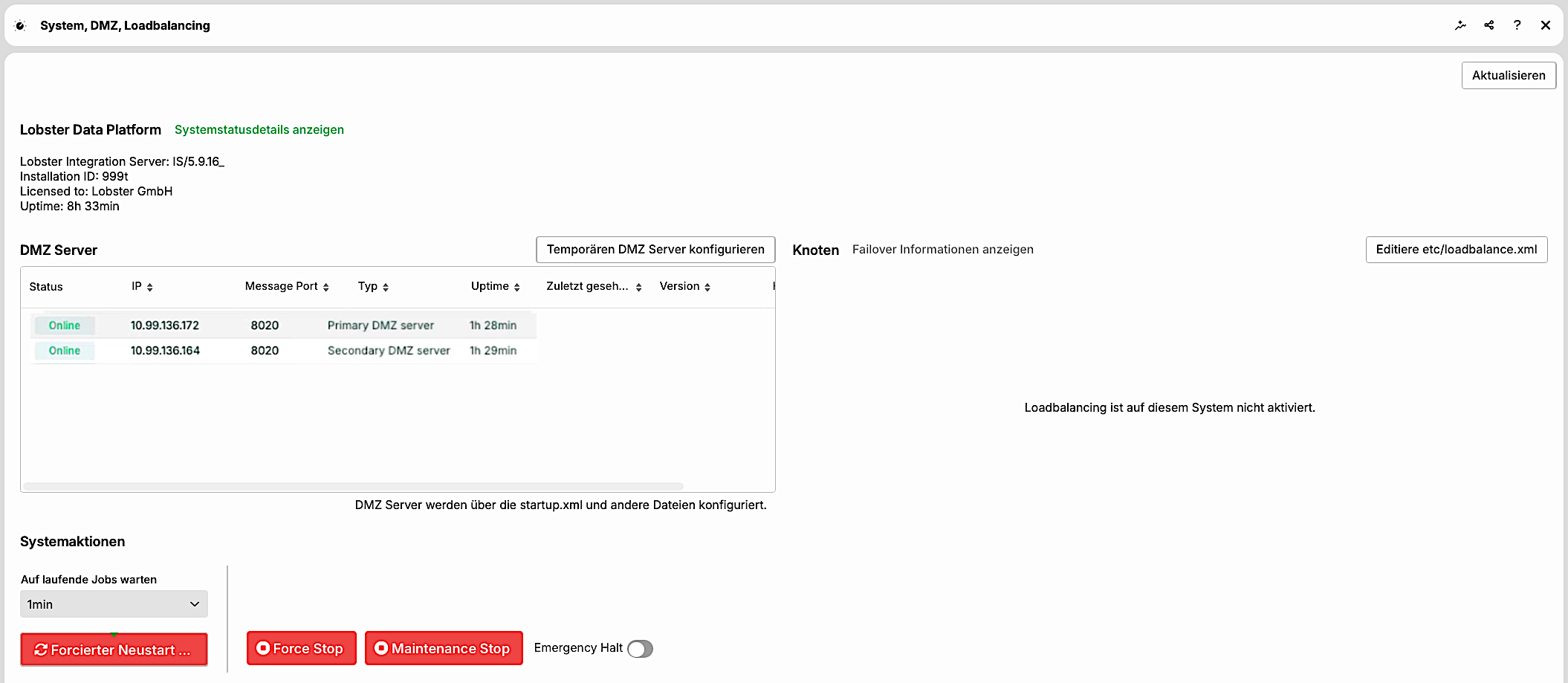This screenshot has width=1568, height=683.
Task: Click the 'Uptime: 8h 33min' text
Action: (x=70, y=206)
